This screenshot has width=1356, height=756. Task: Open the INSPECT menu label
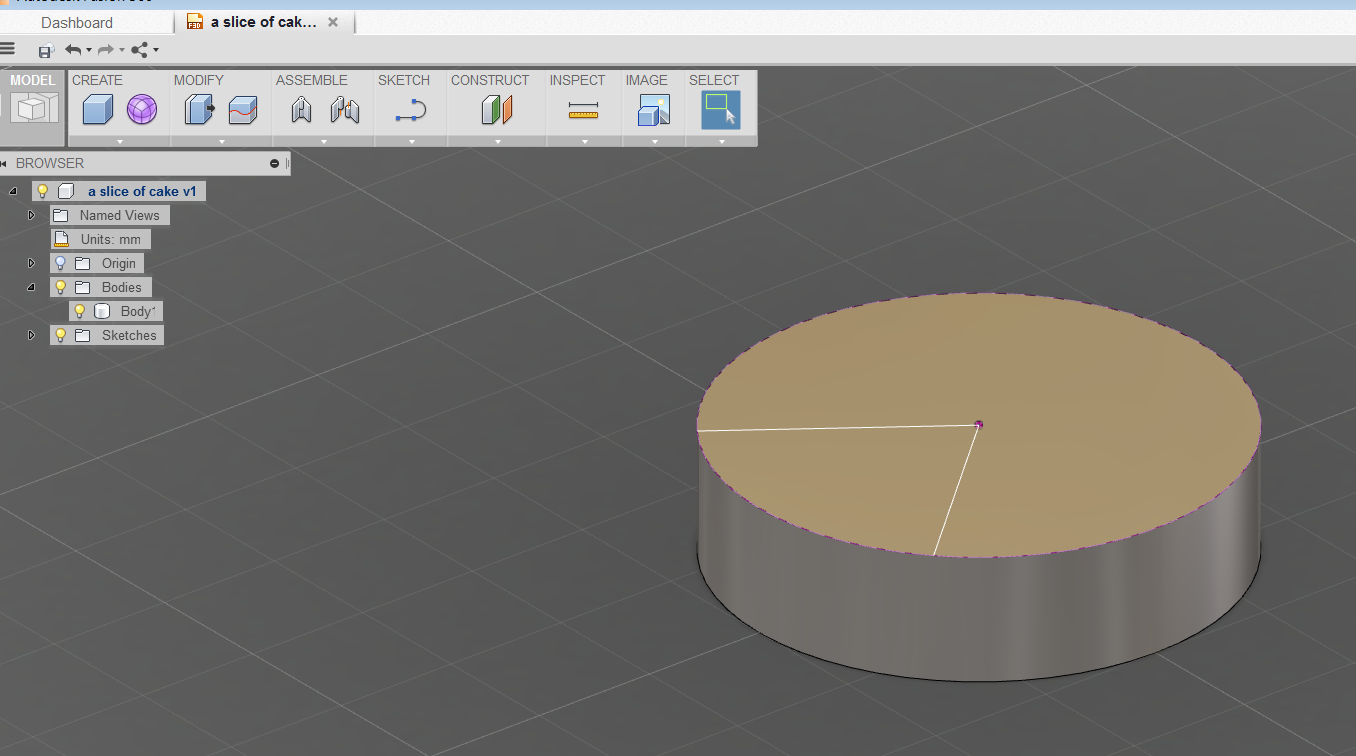(577, 80)
